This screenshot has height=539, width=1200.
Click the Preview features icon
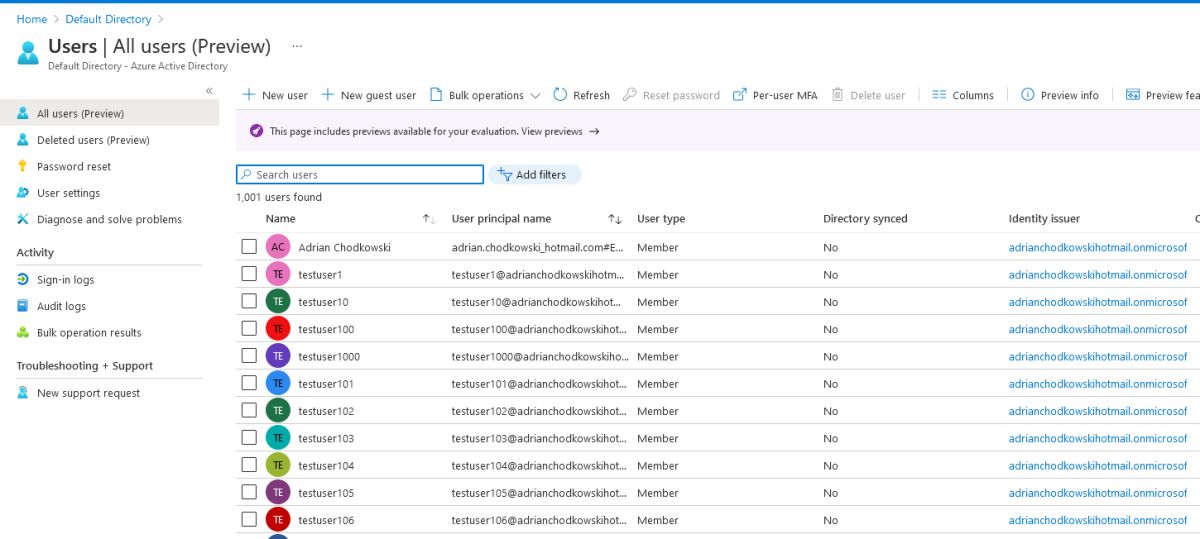point(1133,95)
